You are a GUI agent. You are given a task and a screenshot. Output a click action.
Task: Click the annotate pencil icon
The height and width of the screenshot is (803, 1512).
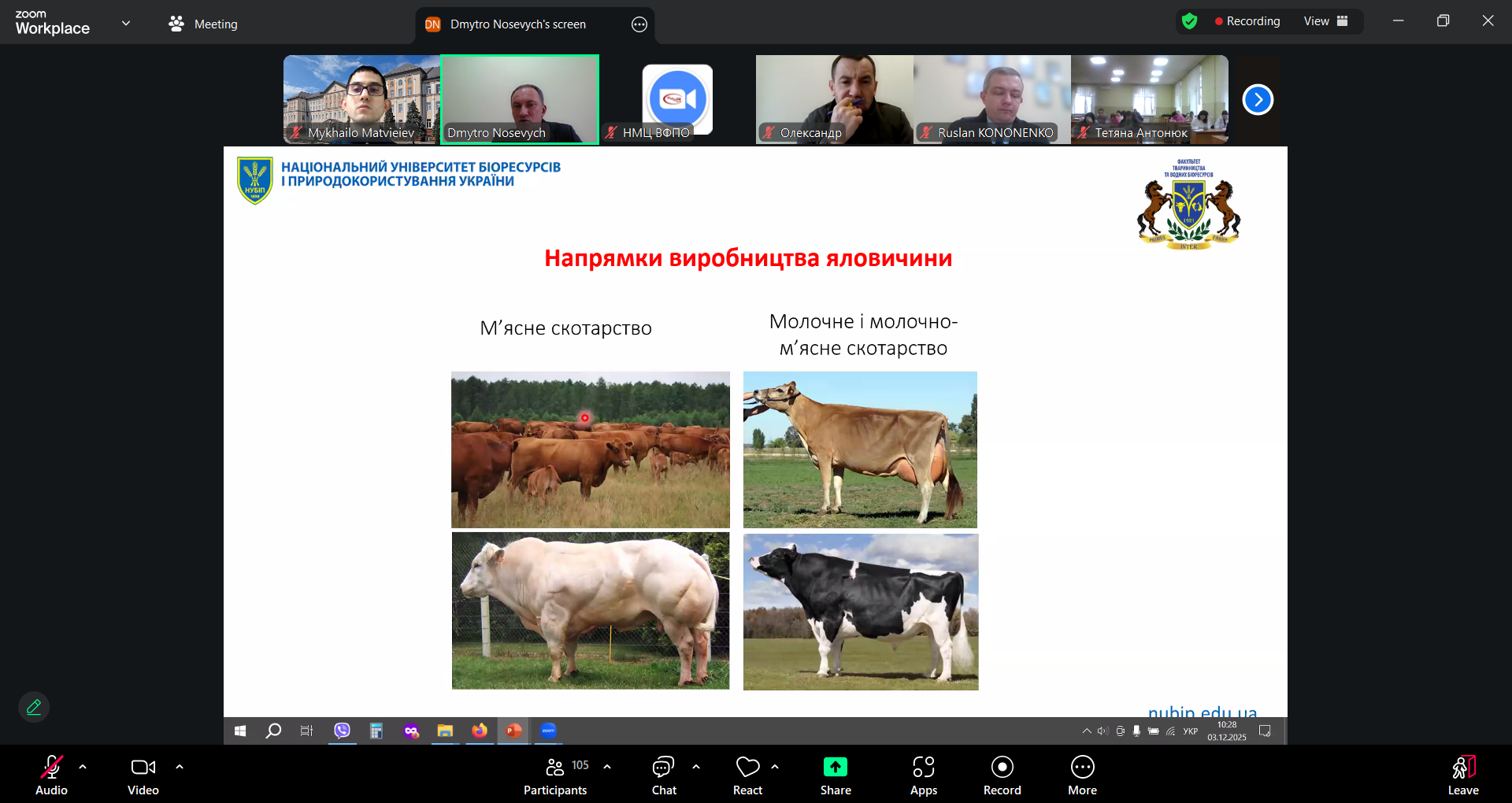tap(34, 707)
